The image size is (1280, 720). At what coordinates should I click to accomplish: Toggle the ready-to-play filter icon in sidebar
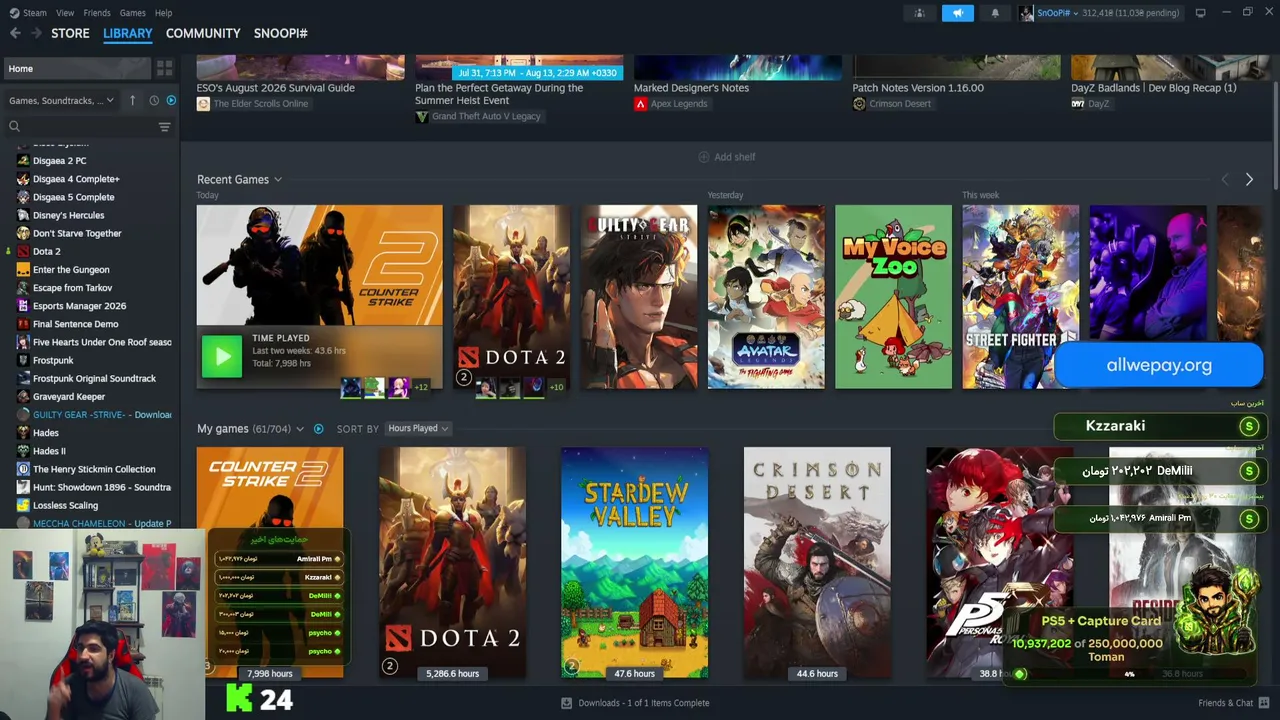coord(171,100)
